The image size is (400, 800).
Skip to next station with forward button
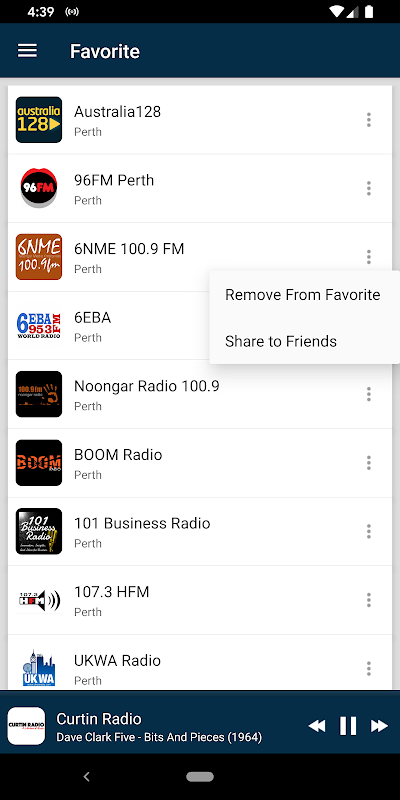click(379, 726)
